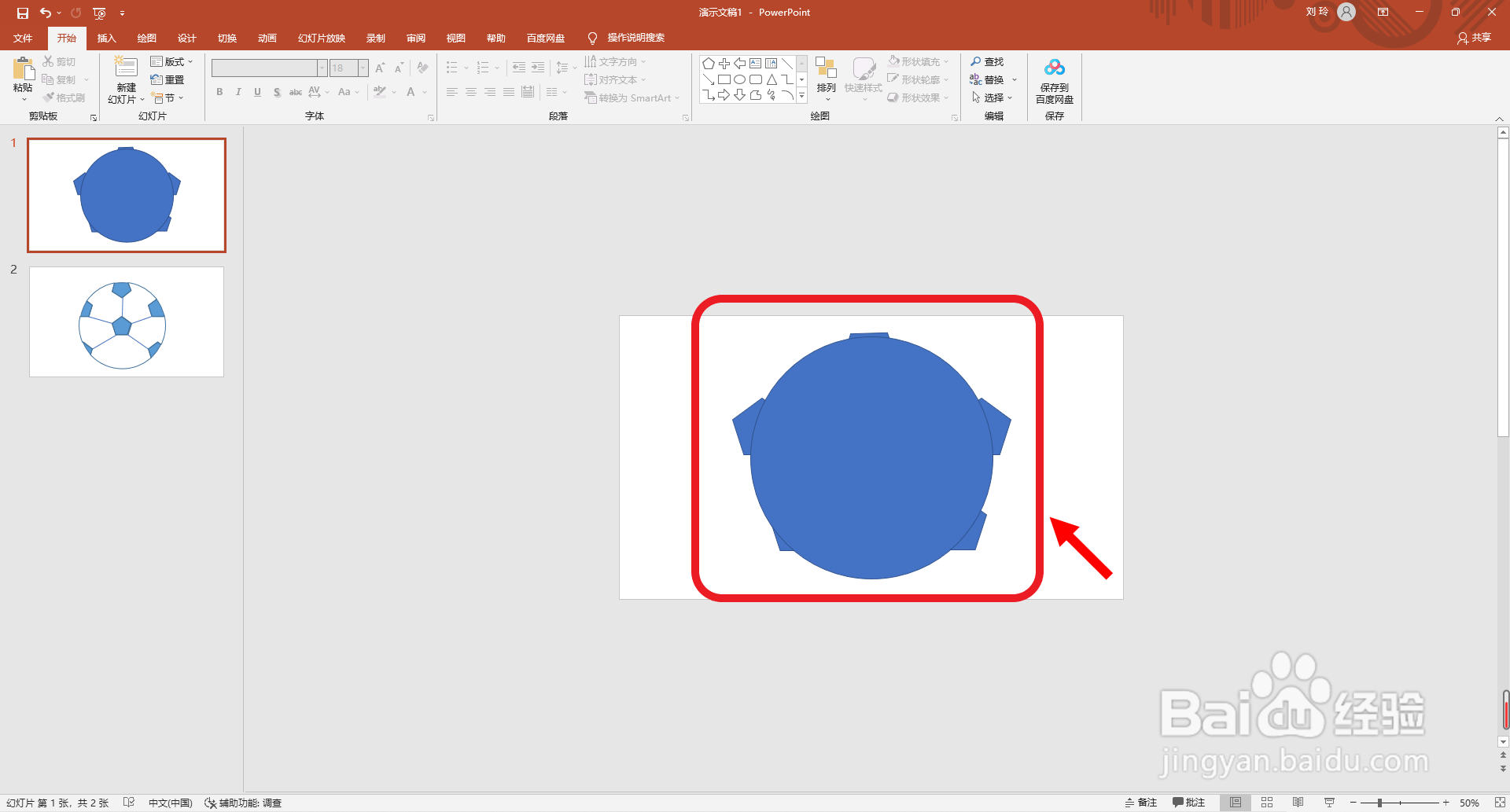Viewport: 1510px width, 812px height.
Task: Click the Character Spacing (AV) icon
Action: [315, 92]
